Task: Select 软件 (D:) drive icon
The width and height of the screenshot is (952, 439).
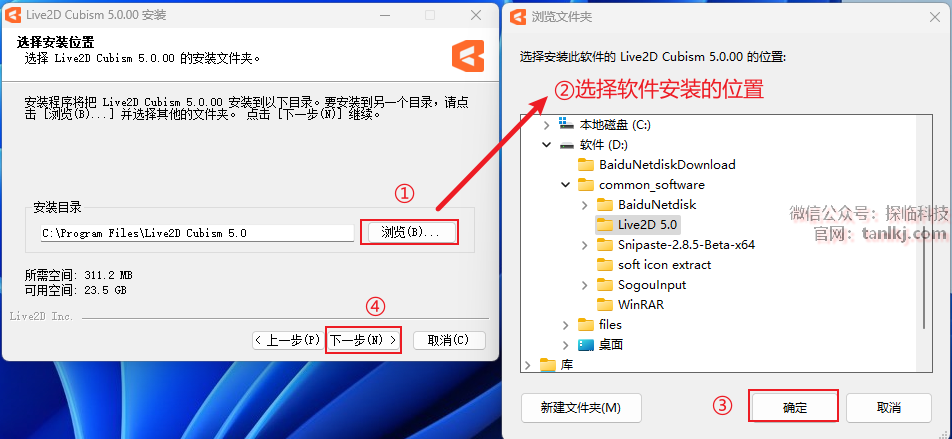Action: (566, 145)
